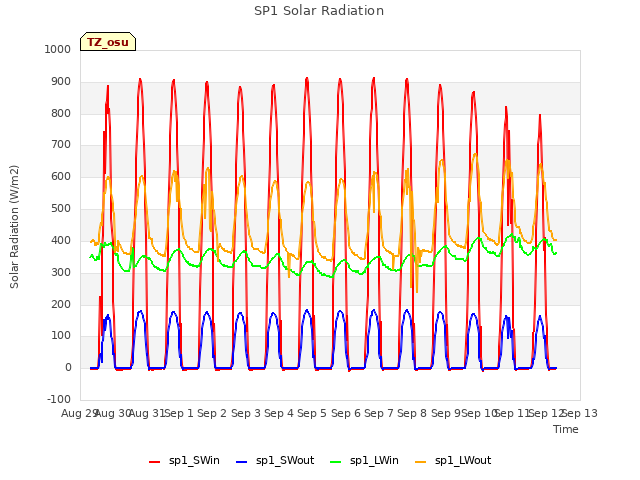Click the 800 y-axis tick label
Screen dimensions: 640x480
coord(61,113)
